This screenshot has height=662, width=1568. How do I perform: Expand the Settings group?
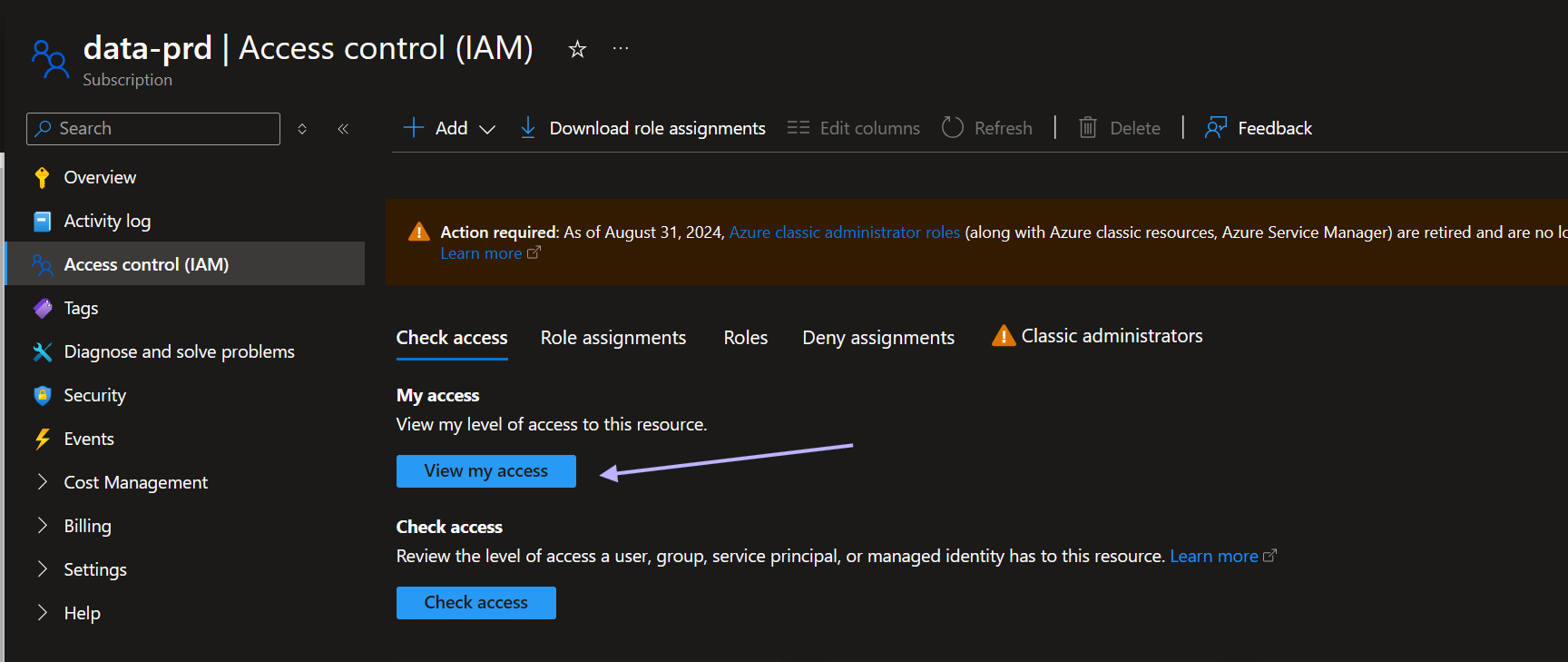(x=42, y=569)
